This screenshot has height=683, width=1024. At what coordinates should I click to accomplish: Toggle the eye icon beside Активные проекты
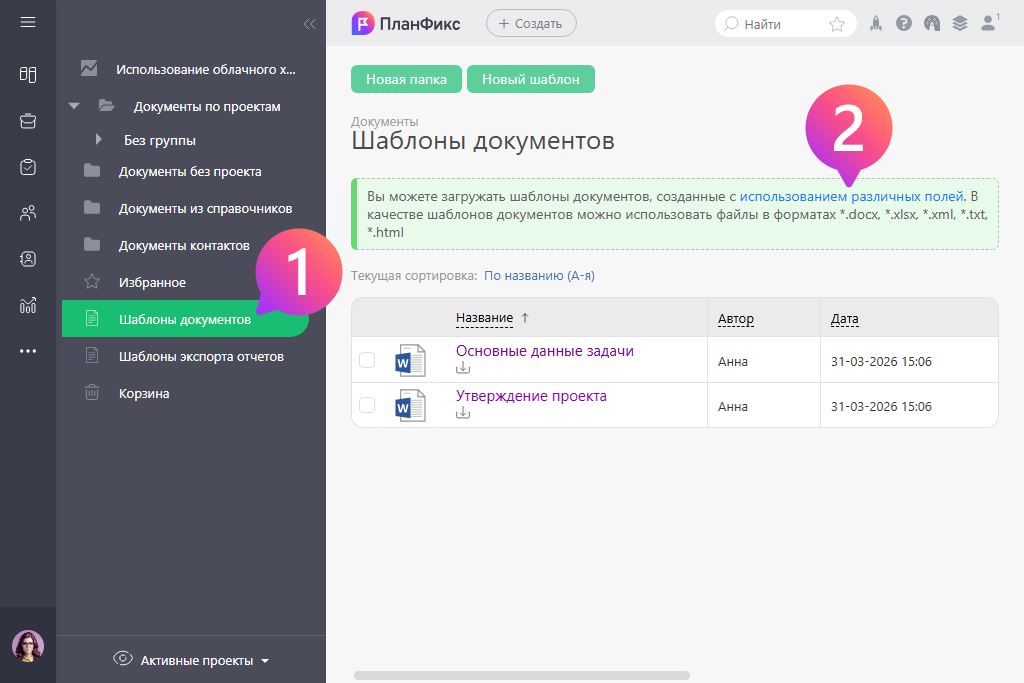pos(123,659)
